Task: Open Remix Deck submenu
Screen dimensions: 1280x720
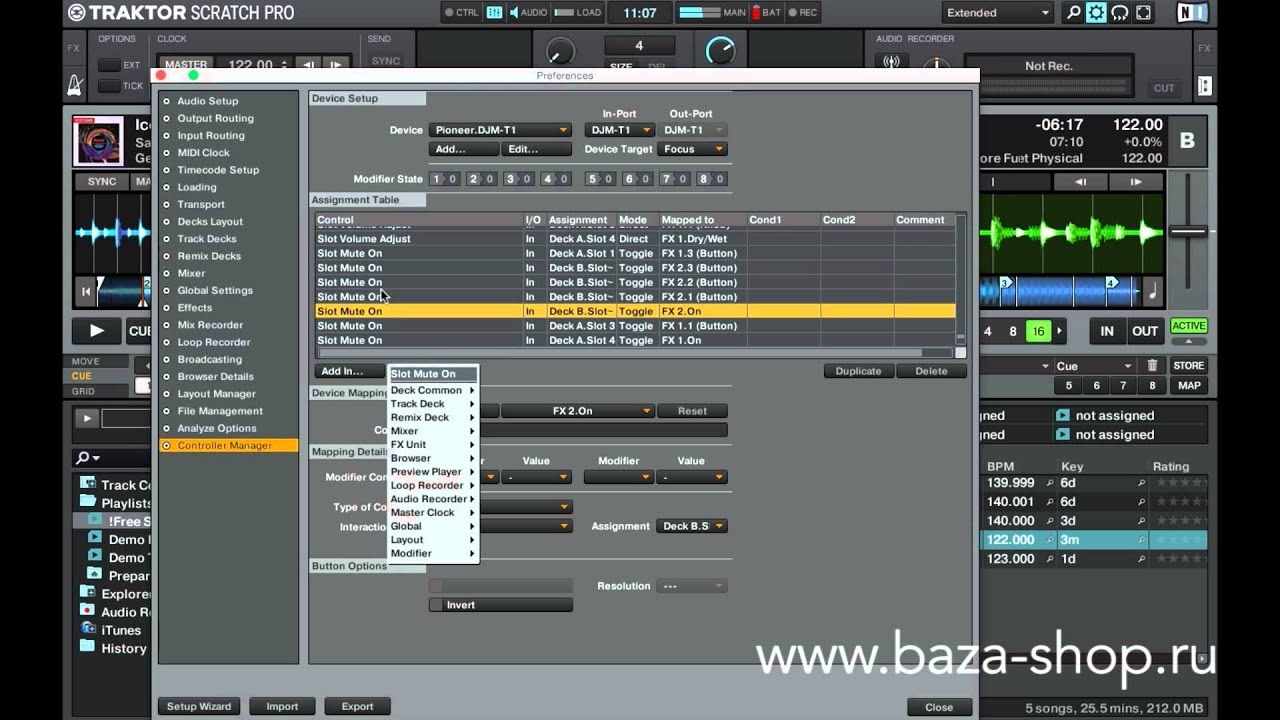Action: coord(433,417)
